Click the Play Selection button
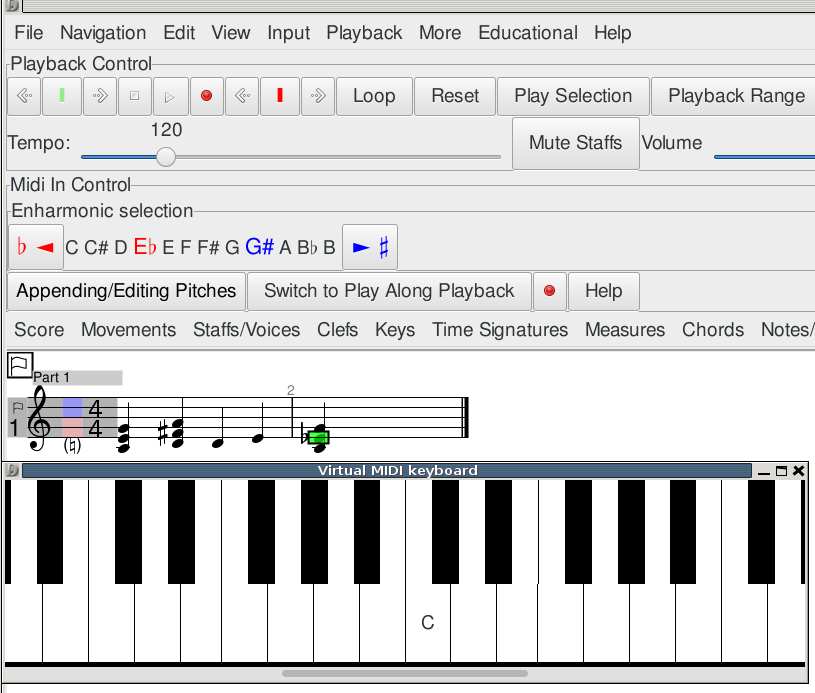The image size is (815, 693). coord(573,96)
